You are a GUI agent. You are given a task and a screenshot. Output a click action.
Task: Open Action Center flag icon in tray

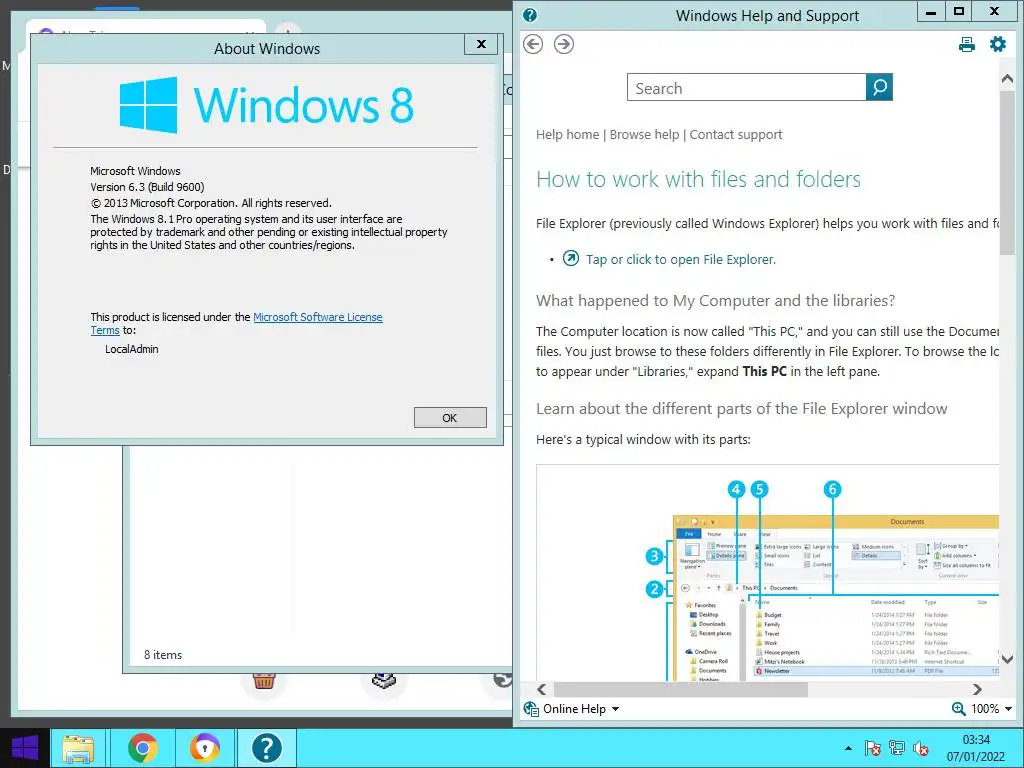tap(872, 748)
